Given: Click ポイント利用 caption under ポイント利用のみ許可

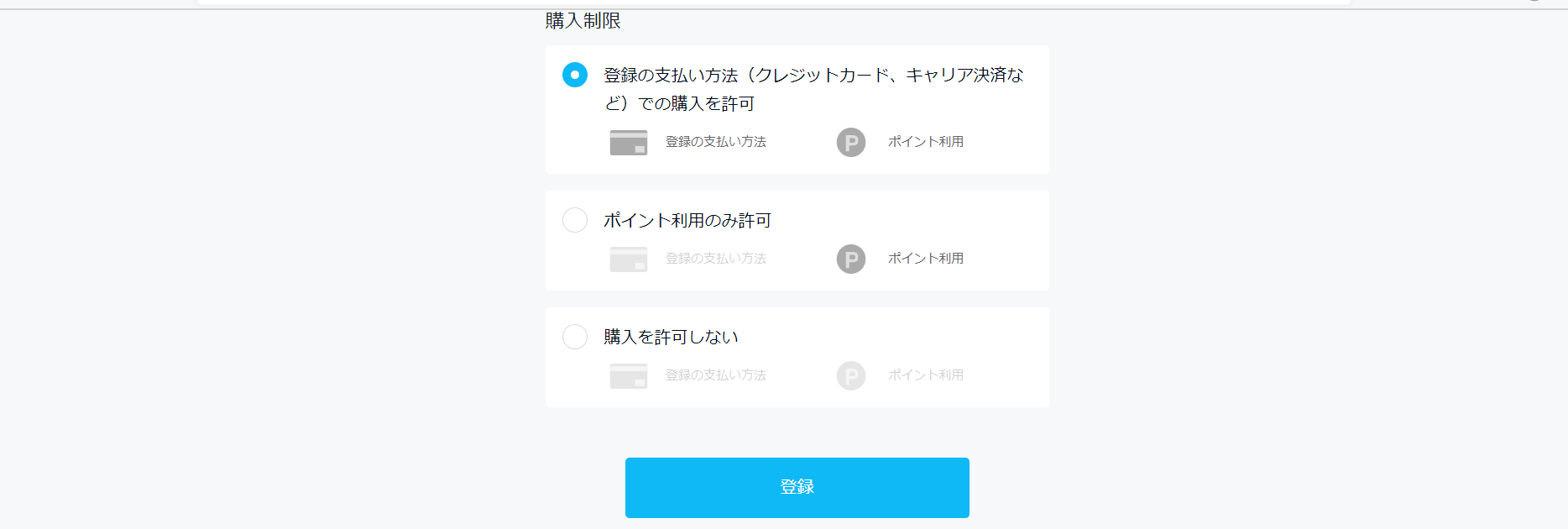Looking at the screenshot, I should click(926, 259).
